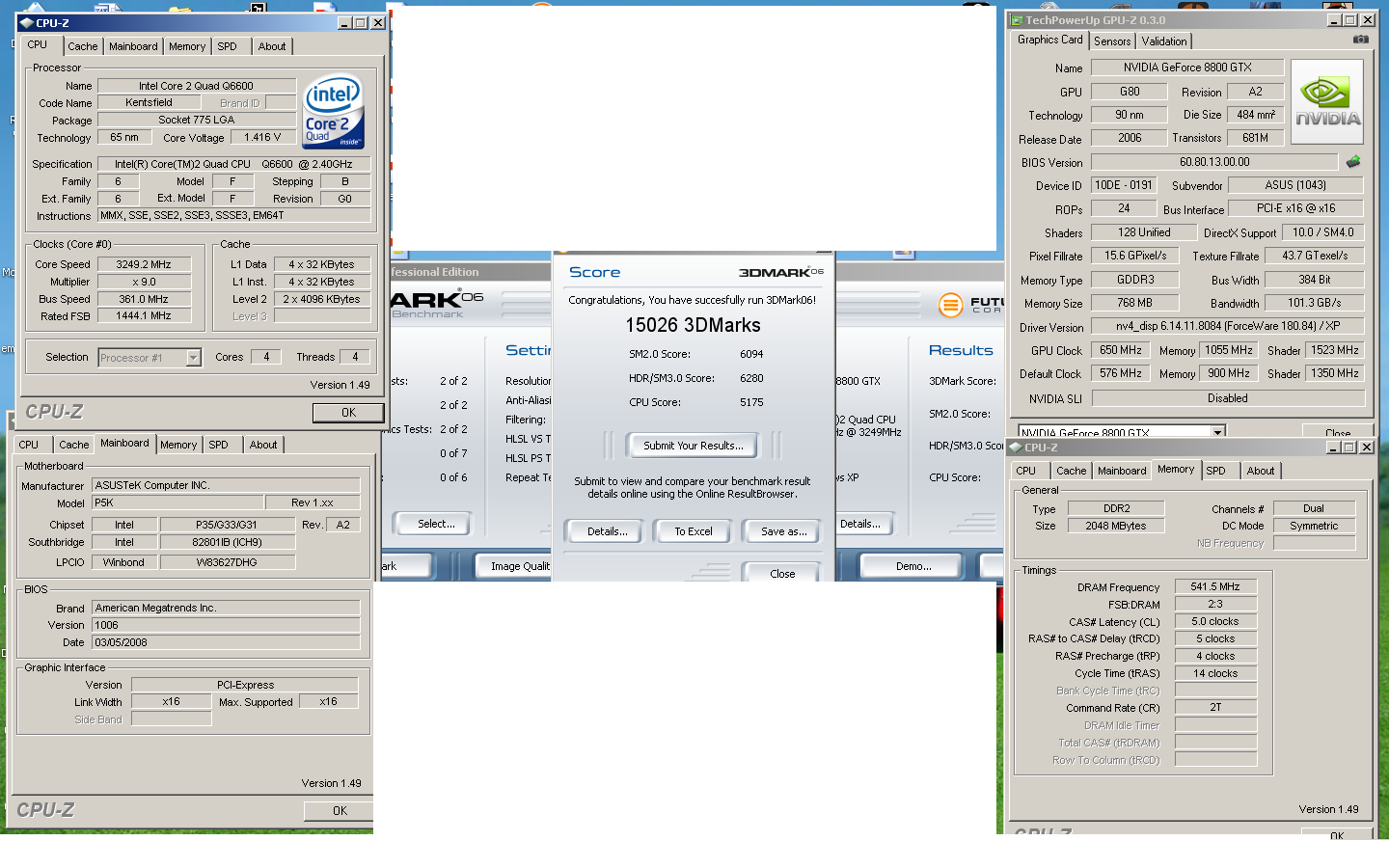The width and height of the screenshot is (1389, 868).
Task: Click the Intel Core 2 Quad logo
Action: (x=333, y=112)
